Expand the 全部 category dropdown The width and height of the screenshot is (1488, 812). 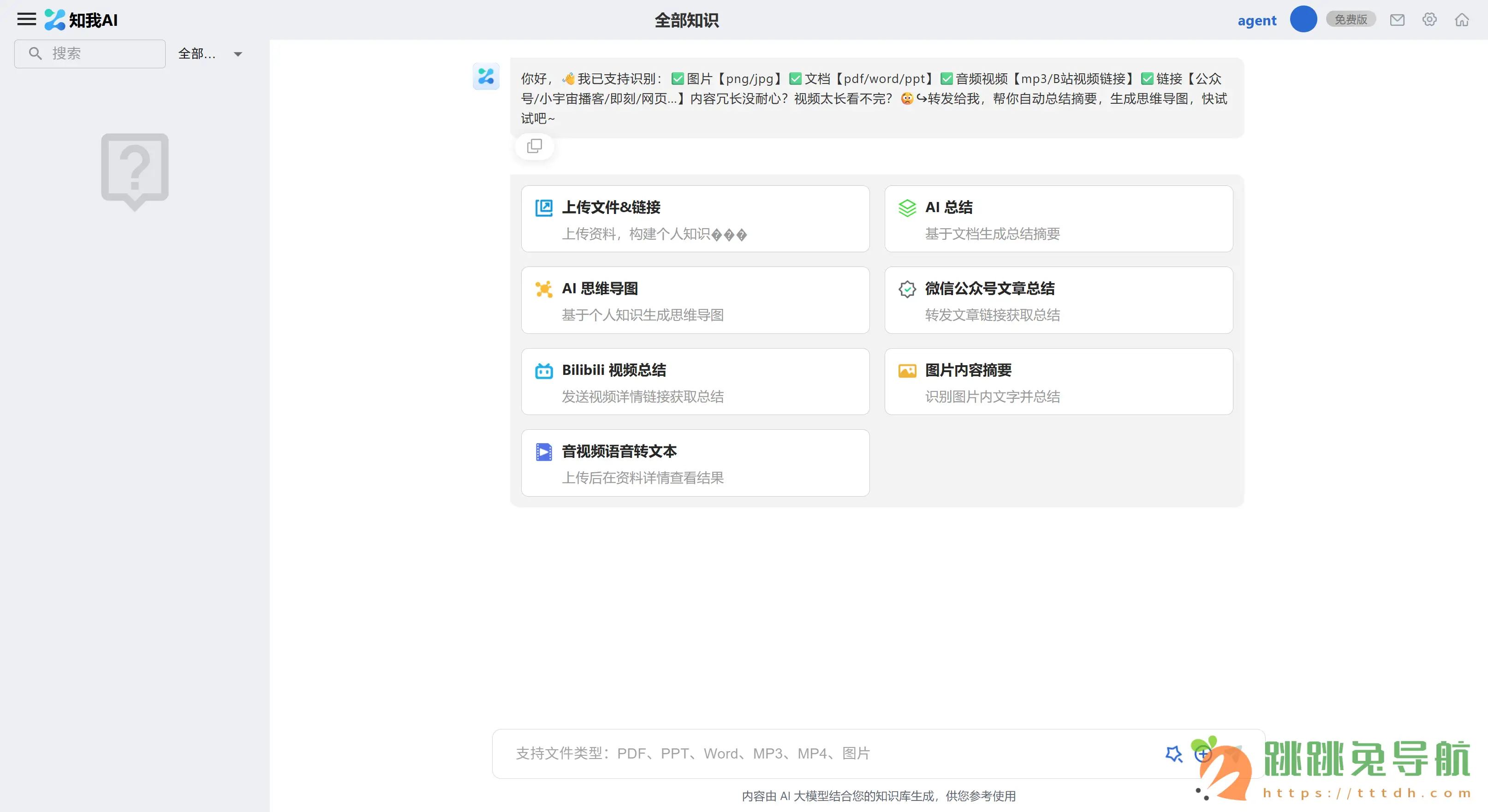click(197, 53)
